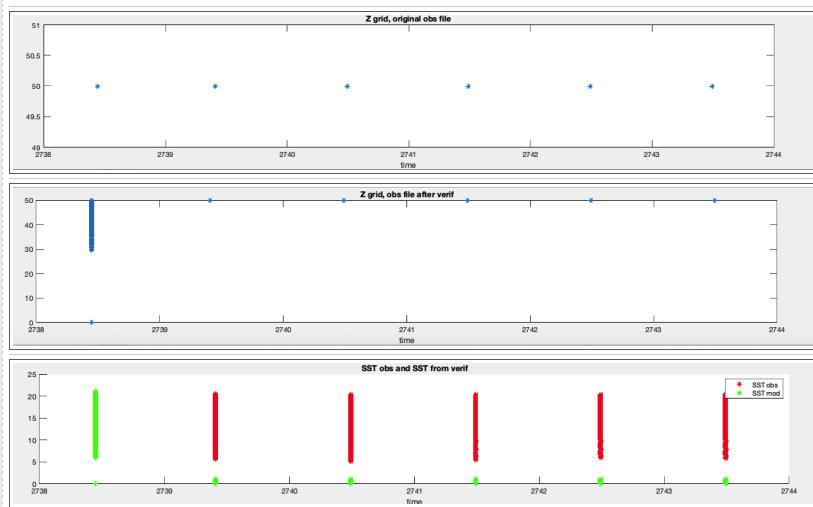This screenshot has height=507, width=813.
Task: Click the lone blue point at depth zero
Action: [92, 322]
